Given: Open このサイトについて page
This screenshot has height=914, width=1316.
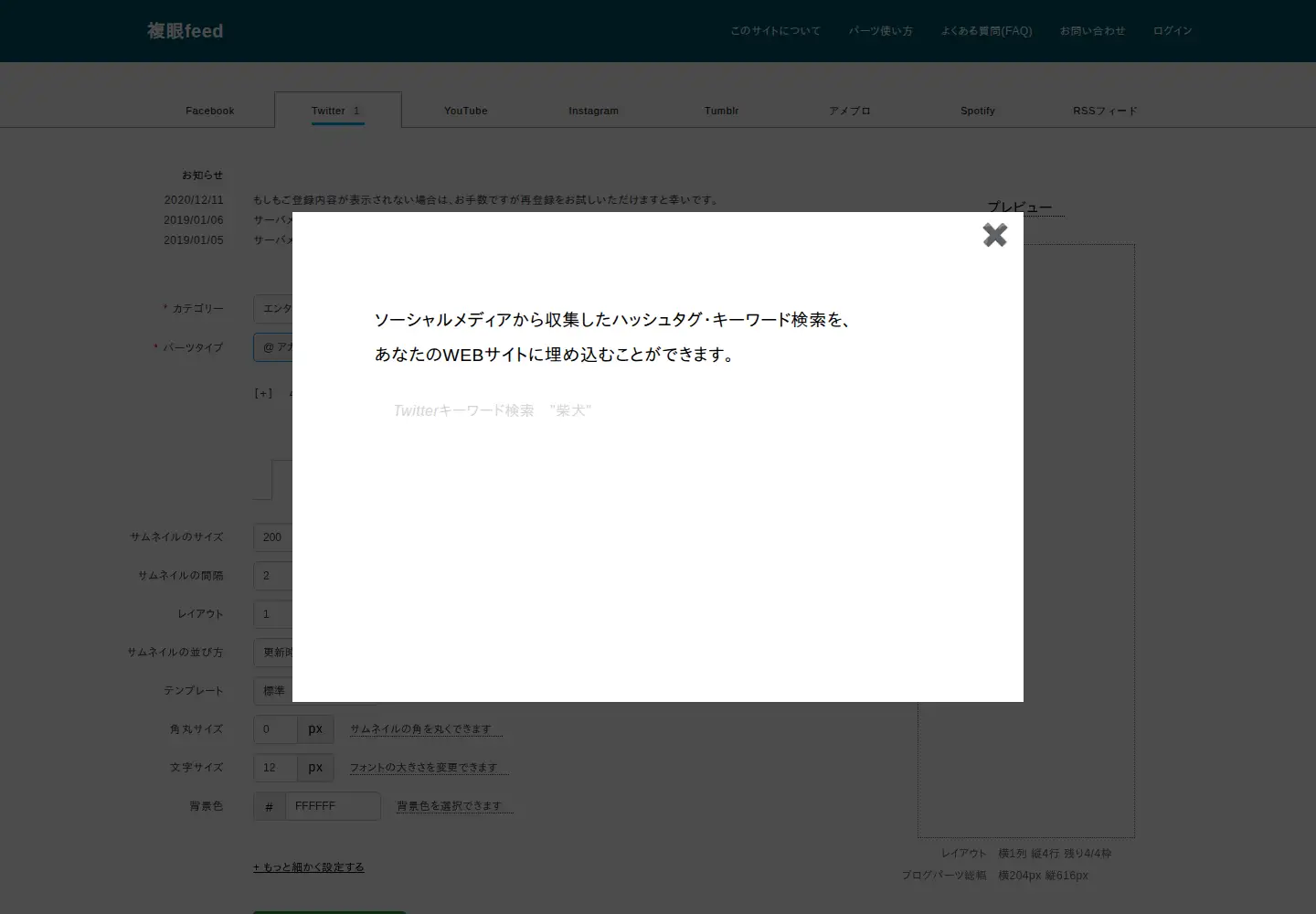Looking at the screenshot, I should pyautogui.click(x=775, y=31).
